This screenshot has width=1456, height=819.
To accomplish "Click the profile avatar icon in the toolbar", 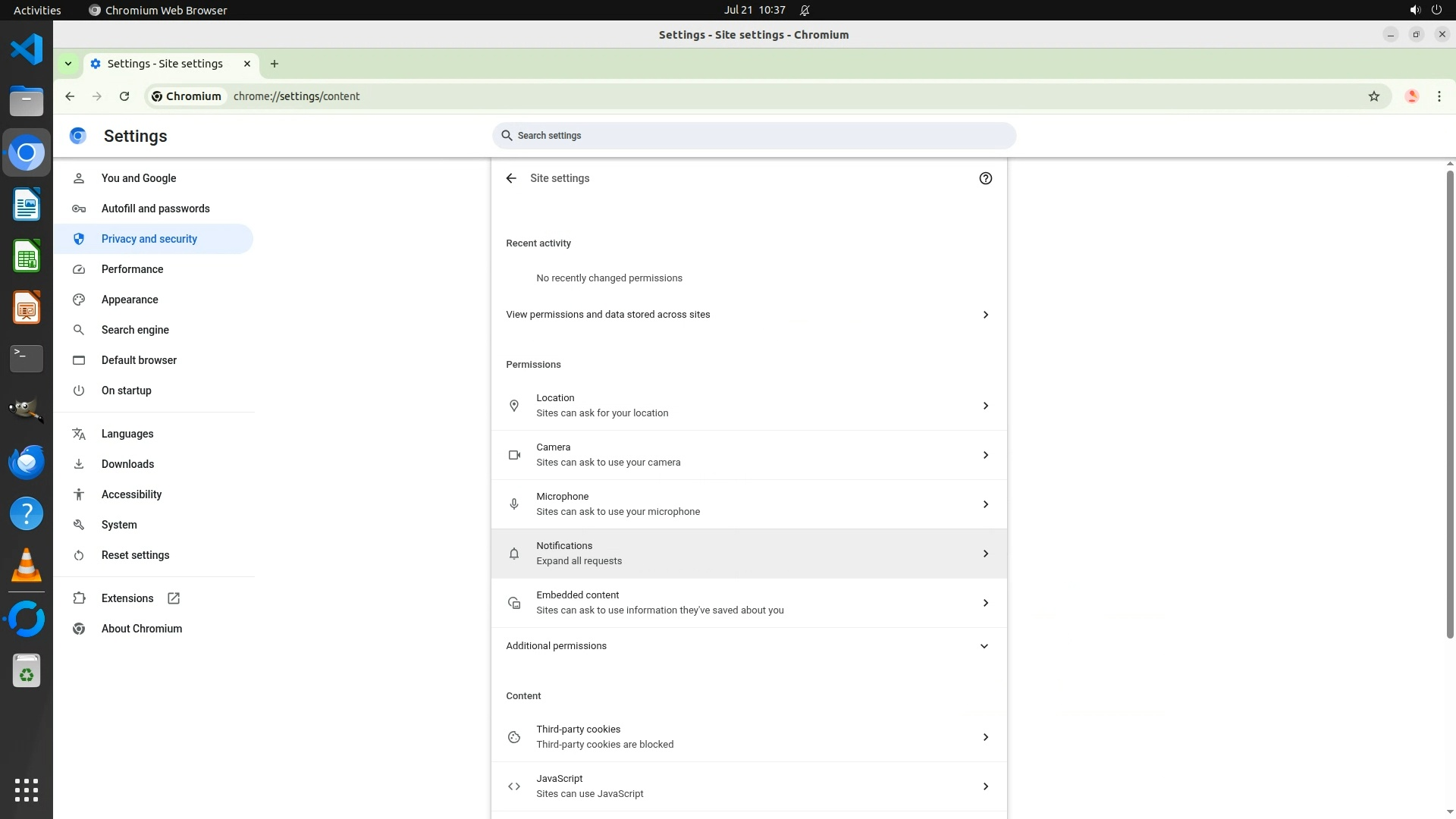I will click(1411, 96).
